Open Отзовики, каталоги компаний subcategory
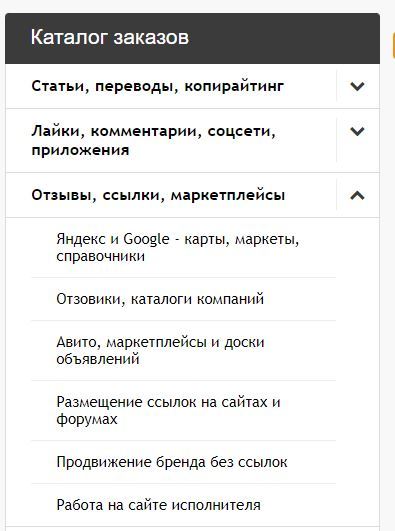 click(160, 299)
